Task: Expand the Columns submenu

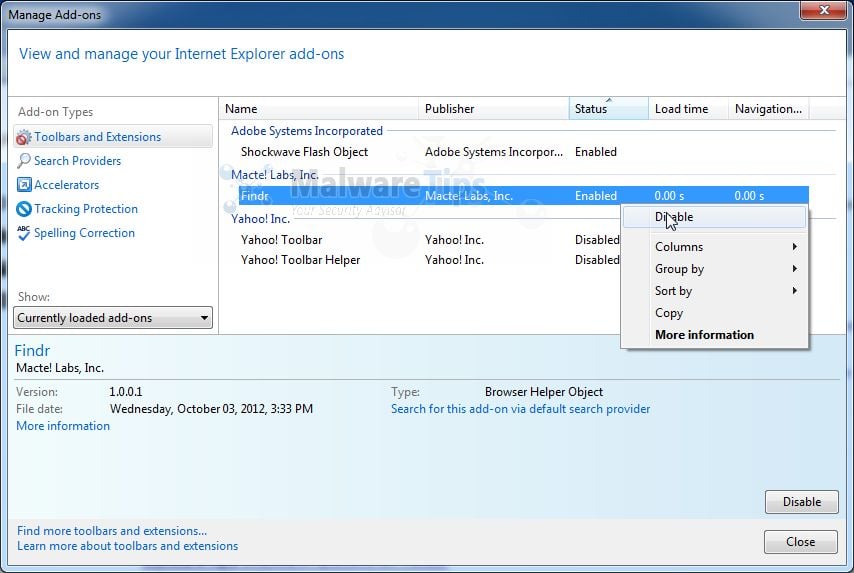Action: point(714,247)
